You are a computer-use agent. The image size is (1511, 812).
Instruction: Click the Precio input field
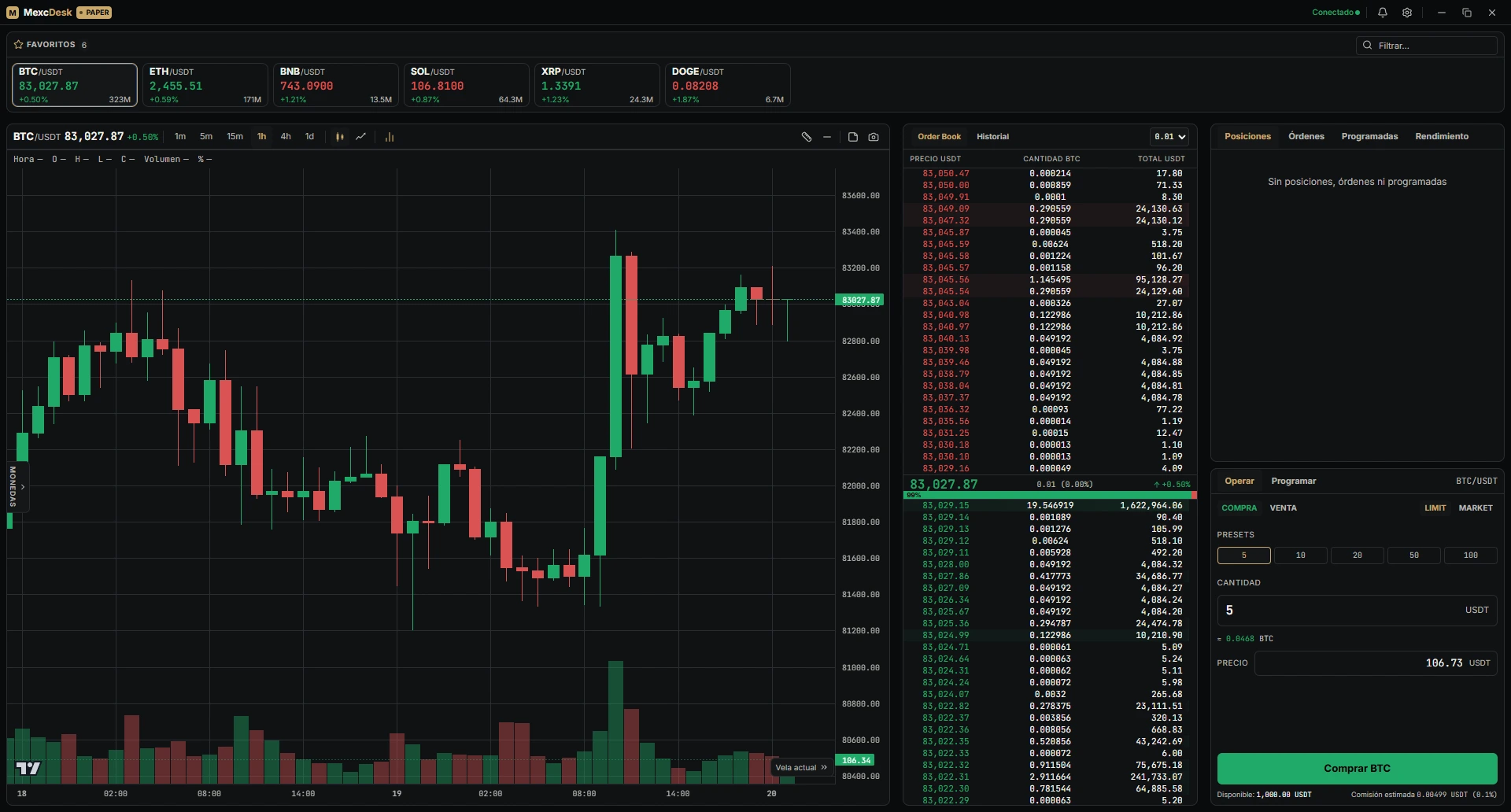1375,663
